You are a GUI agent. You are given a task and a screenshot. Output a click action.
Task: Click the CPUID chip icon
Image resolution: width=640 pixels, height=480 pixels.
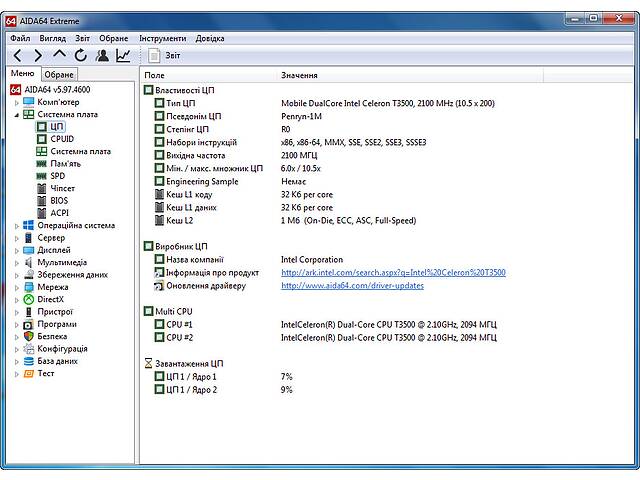pos(42,139)
